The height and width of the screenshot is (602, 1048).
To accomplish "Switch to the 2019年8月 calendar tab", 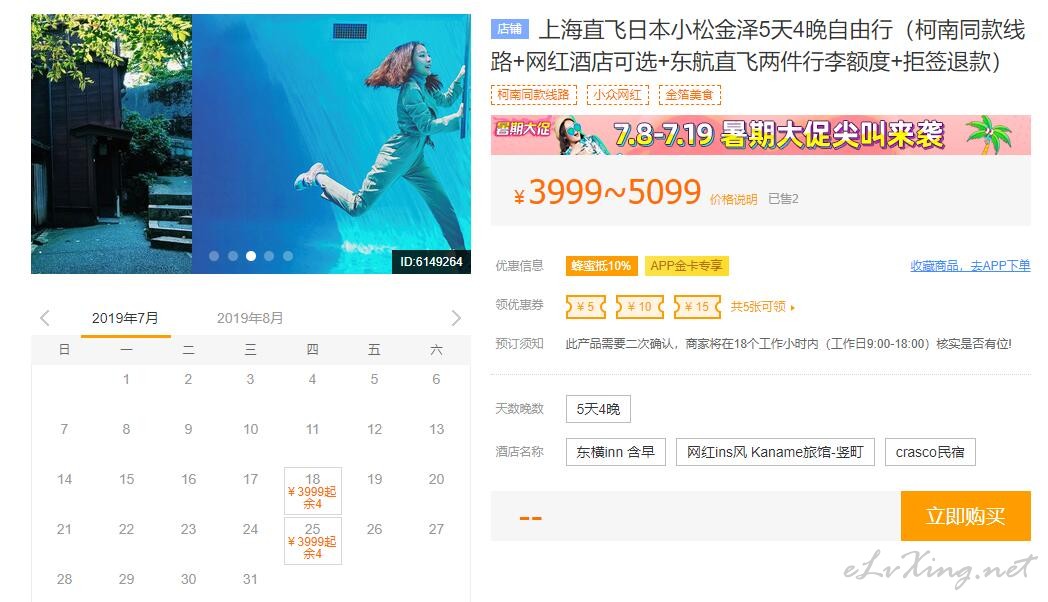I will click(249, 318).
